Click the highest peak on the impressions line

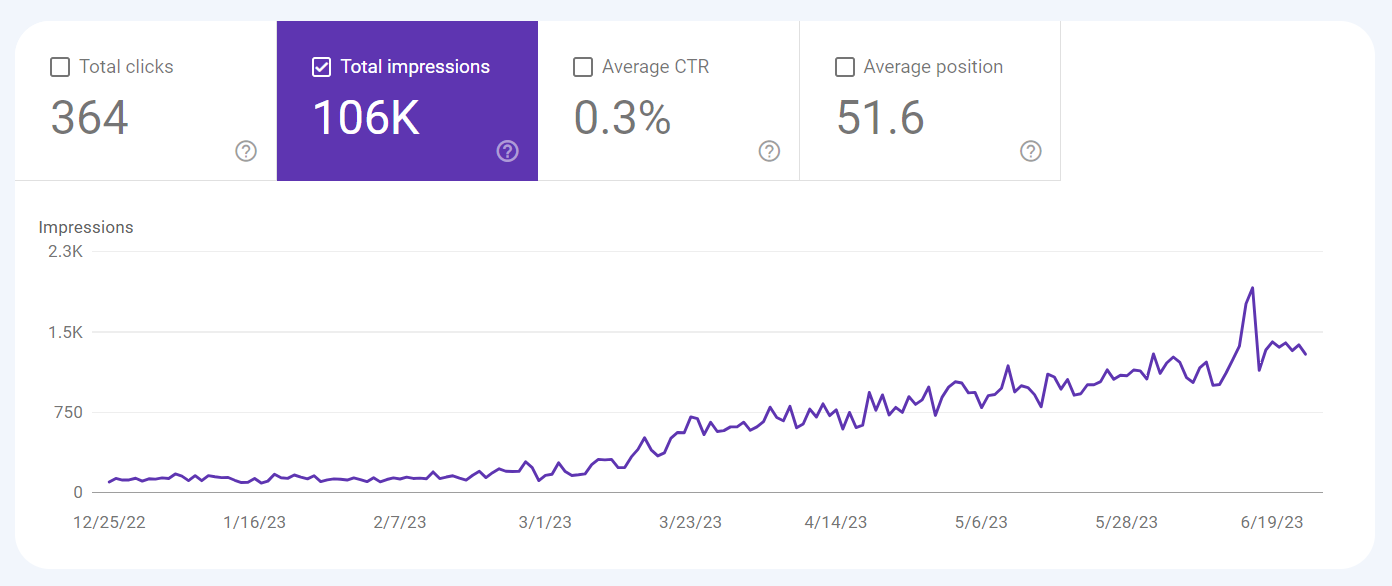click(1252, 288)
